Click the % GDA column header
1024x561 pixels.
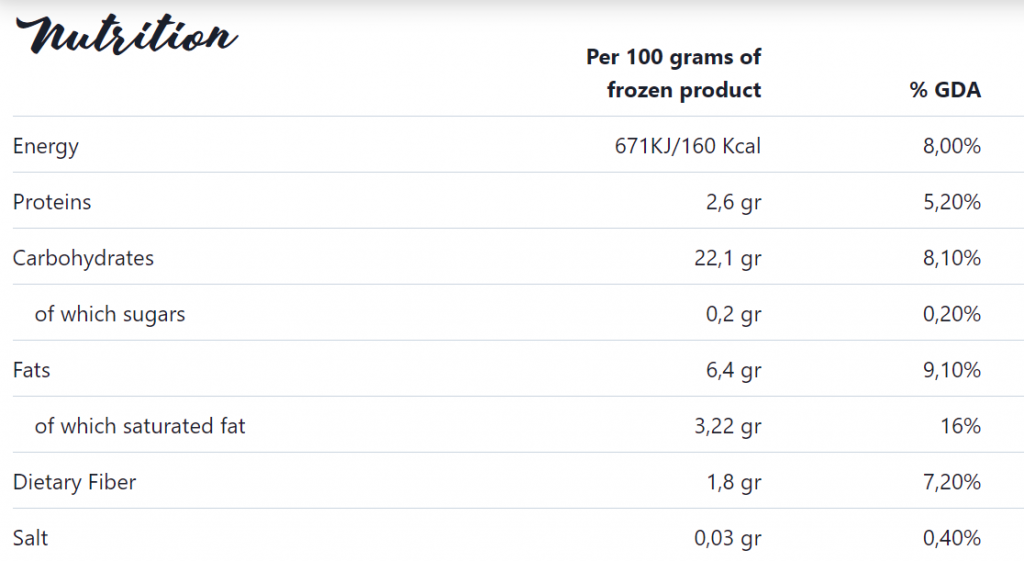pyautogui.click(x=945, y=89)
